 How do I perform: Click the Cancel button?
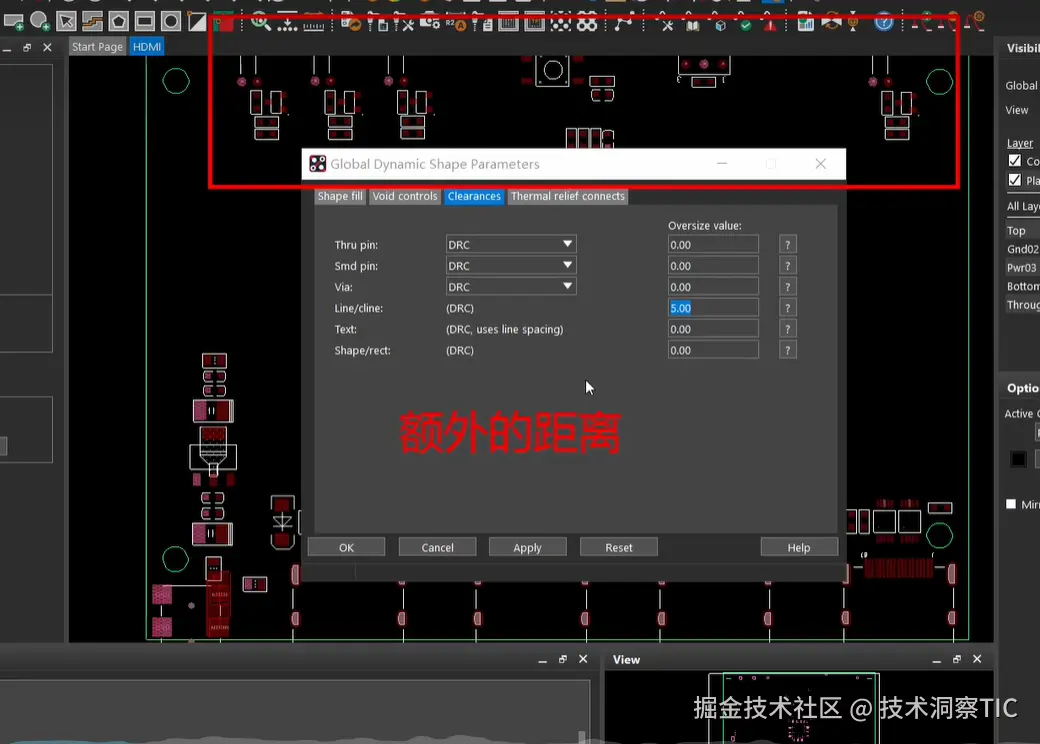click(x=437, y=547)
